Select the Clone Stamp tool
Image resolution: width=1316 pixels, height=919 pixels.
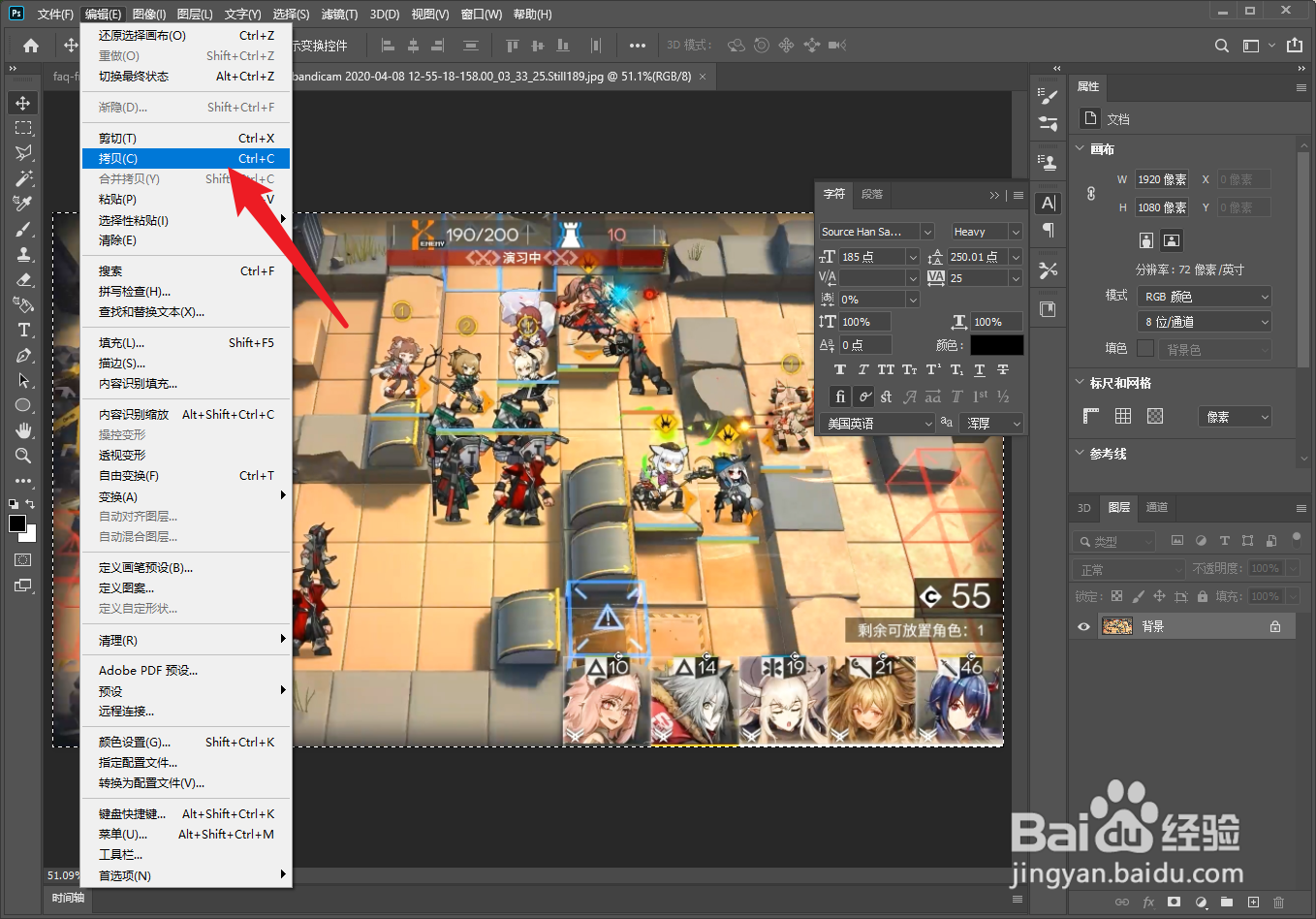(23, 254)
